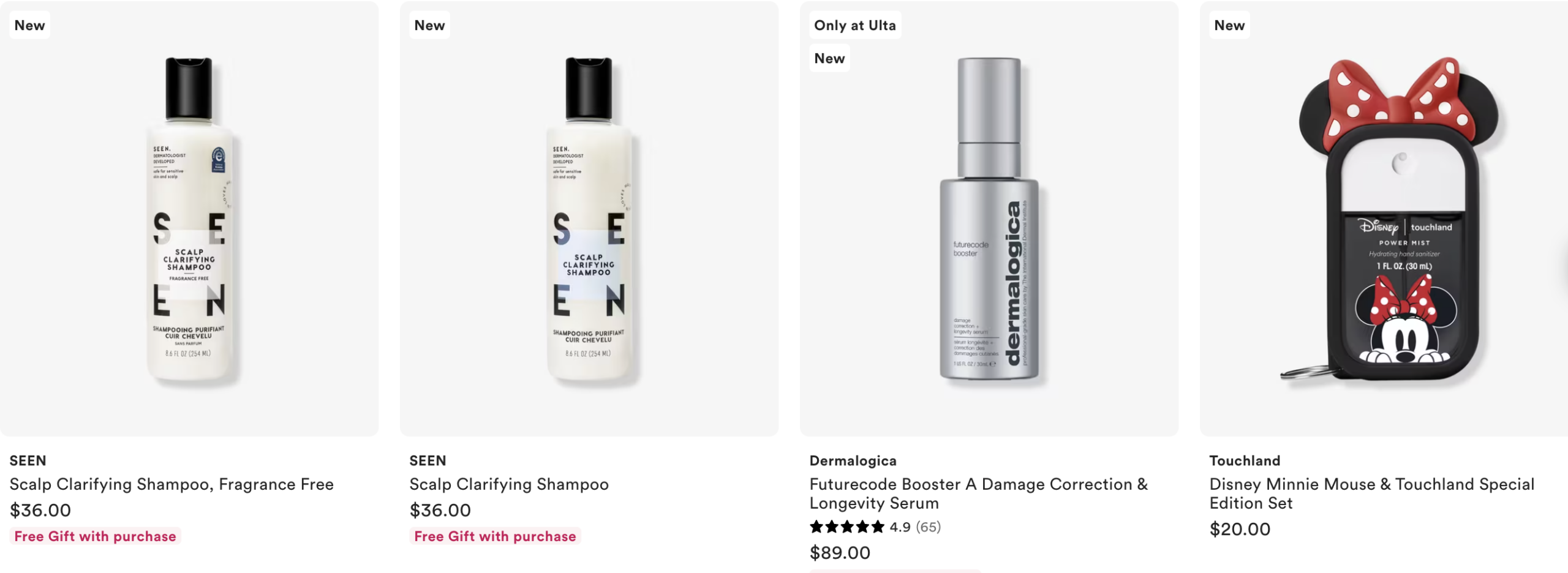This screenshot has height=573, width=1568.
Task: Open Scalp Clarifying Shampoo, Fragrance Free title link
Action: 171,484
